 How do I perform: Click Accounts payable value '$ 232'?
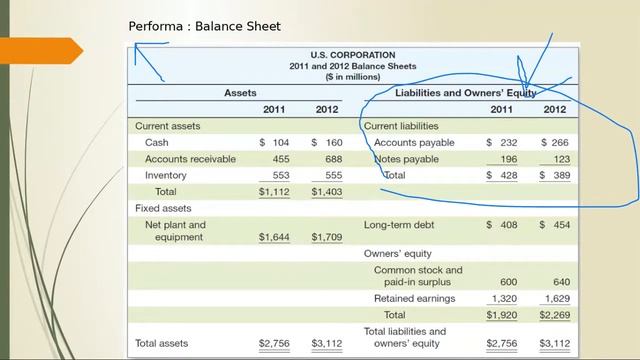(x=502, y=142)
